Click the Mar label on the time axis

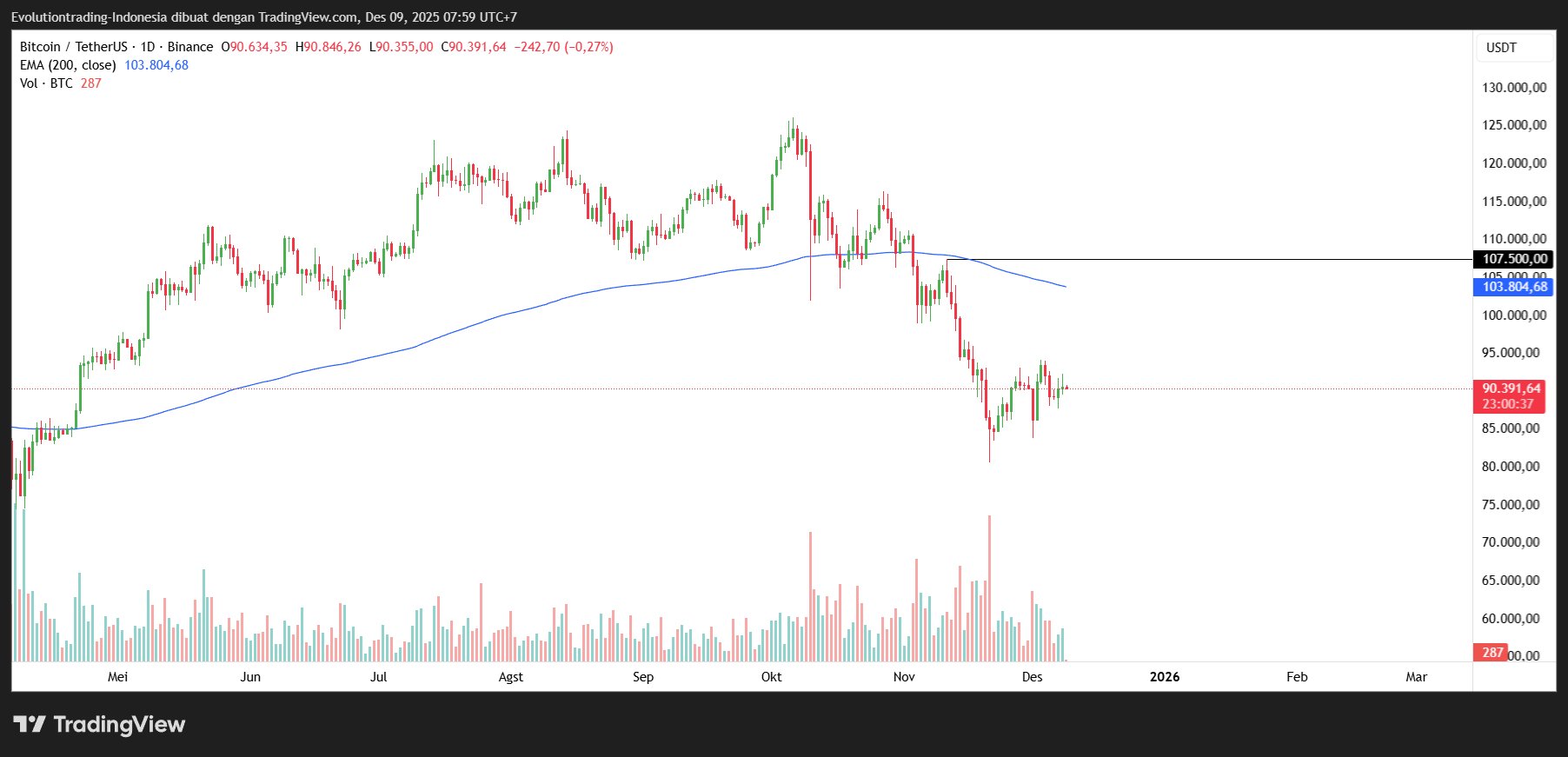click(1416, 677)
